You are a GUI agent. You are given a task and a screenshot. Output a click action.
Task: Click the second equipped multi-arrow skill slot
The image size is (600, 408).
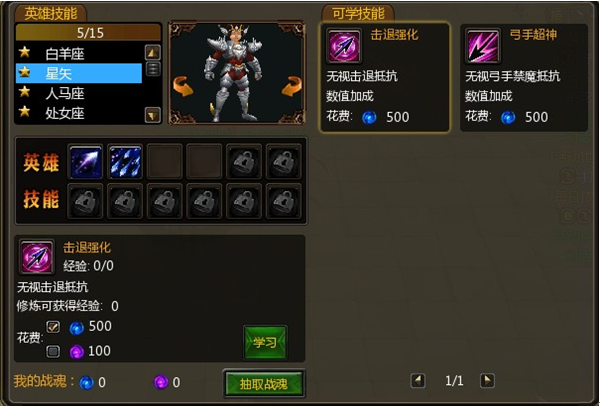(x=125, y=162)
